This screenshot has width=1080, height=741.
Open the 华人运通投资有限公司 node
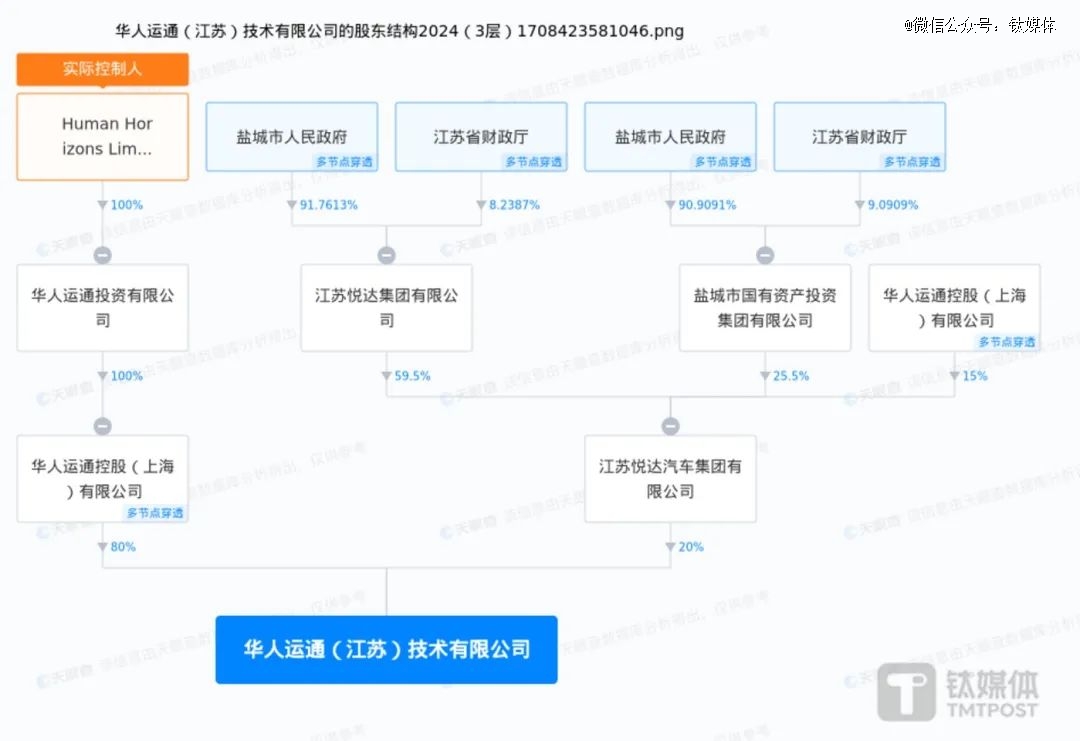pyautogui.click(x=103, y=308)
